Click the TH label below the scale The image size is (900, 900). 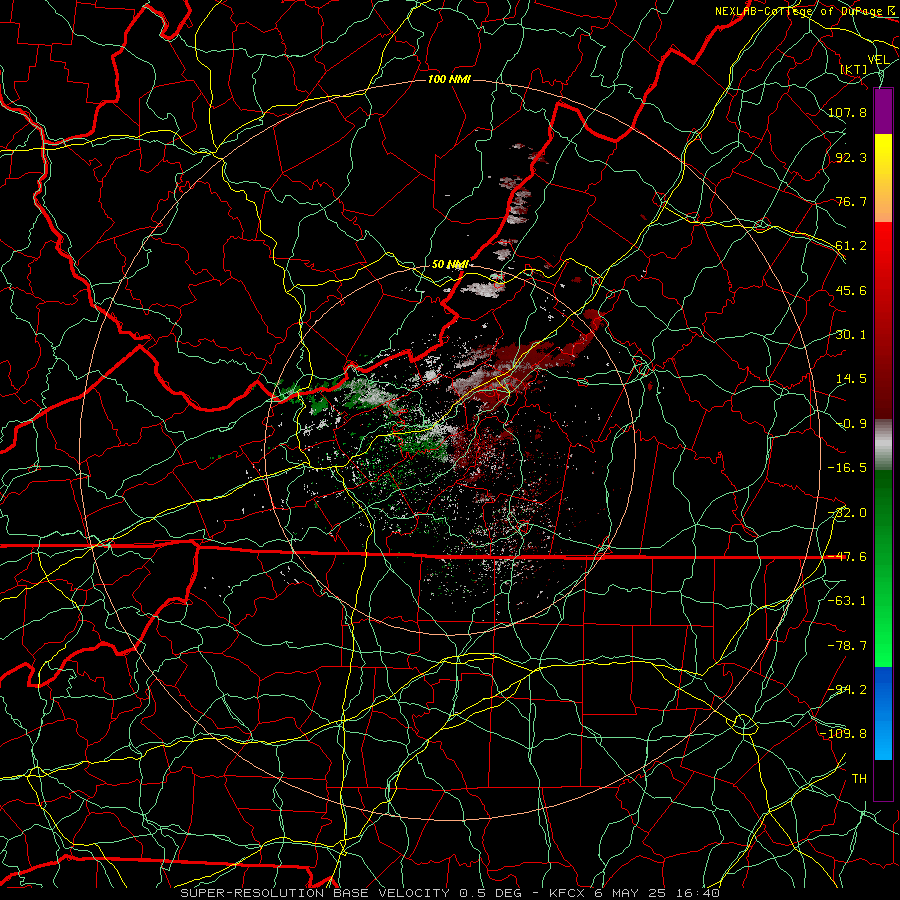coord(859,779)
